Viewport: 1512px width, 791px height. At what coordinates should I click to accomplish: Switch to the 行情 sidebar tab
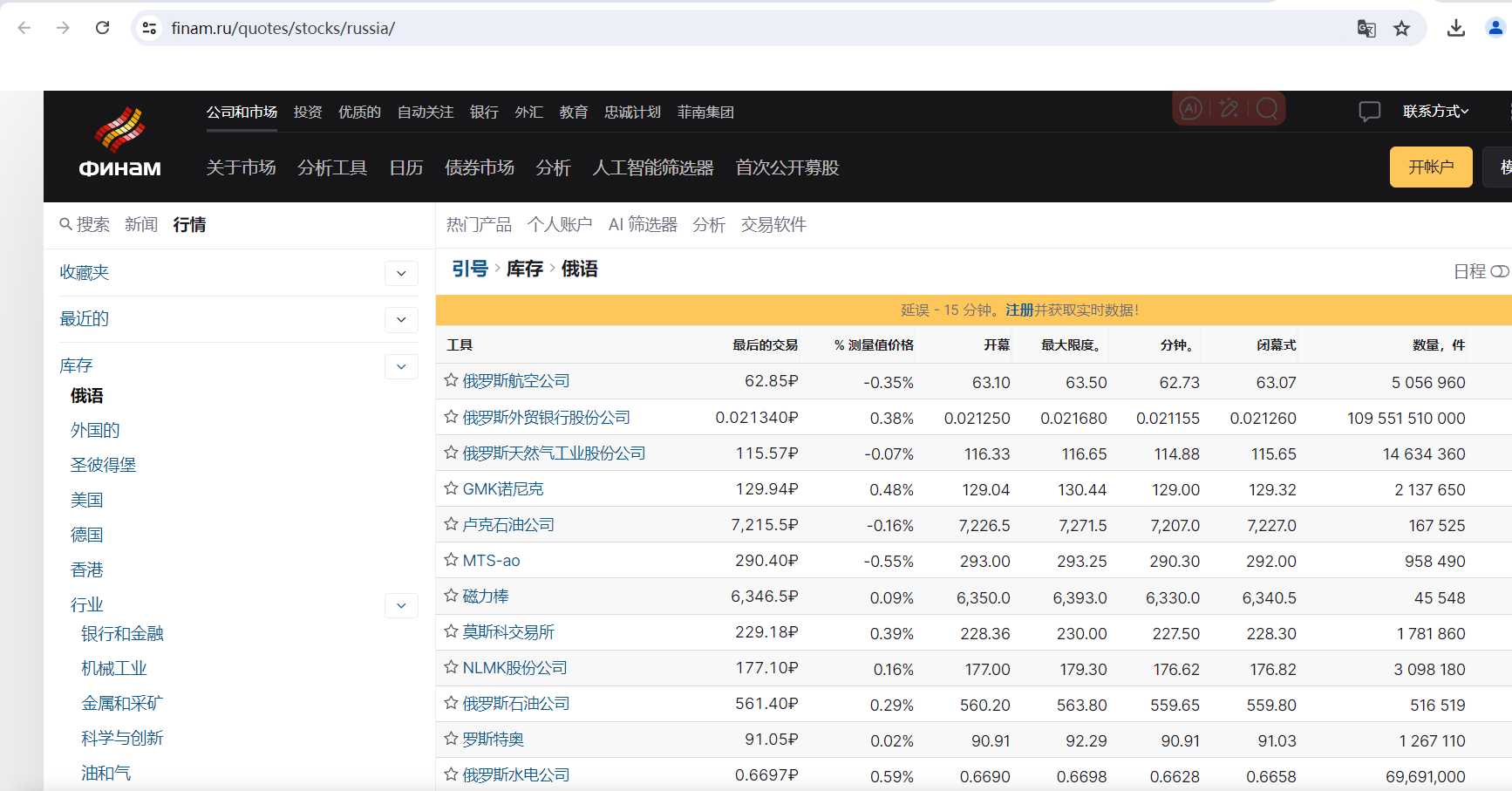pyautogui.click(x=189, y=225)
